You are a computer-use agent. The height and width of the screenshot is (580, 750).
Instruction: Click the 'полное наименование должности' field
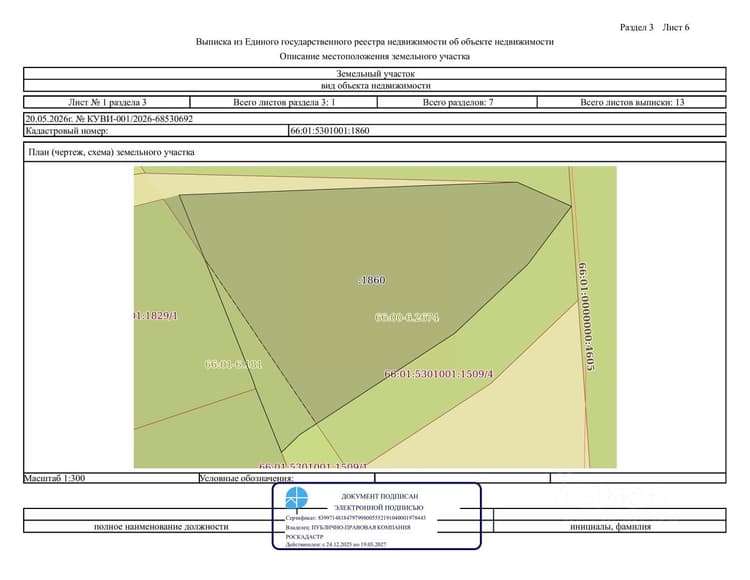click(161, 526)
